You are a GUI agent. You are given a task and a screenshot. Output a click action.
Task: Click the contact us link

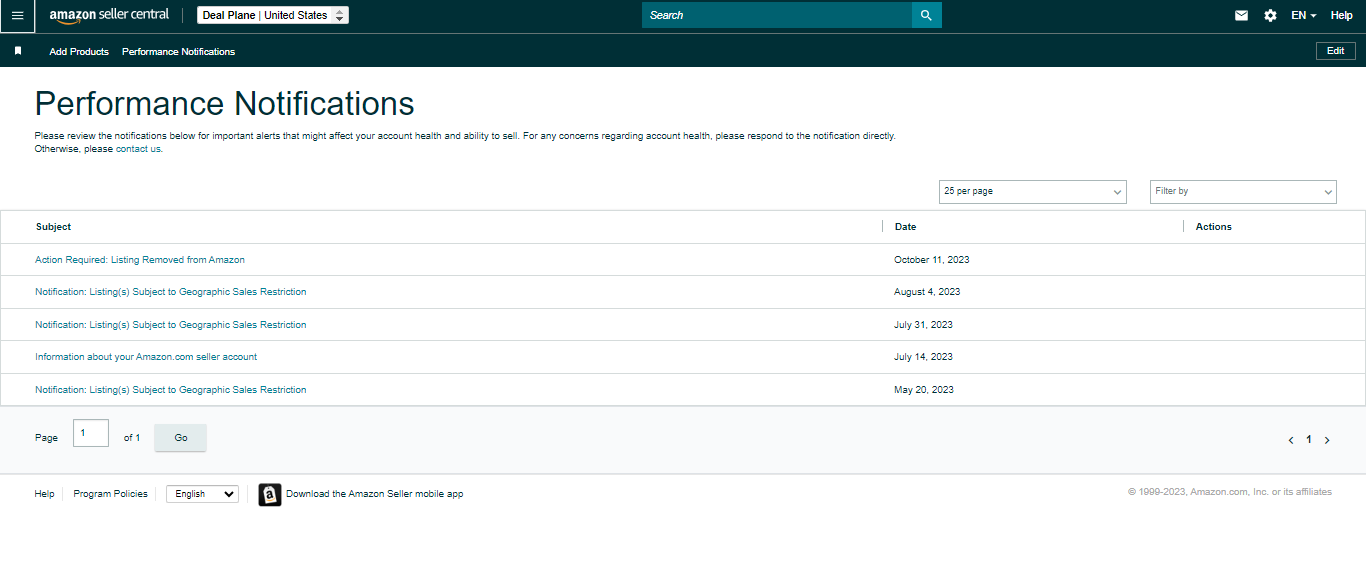tap(138, 149)
